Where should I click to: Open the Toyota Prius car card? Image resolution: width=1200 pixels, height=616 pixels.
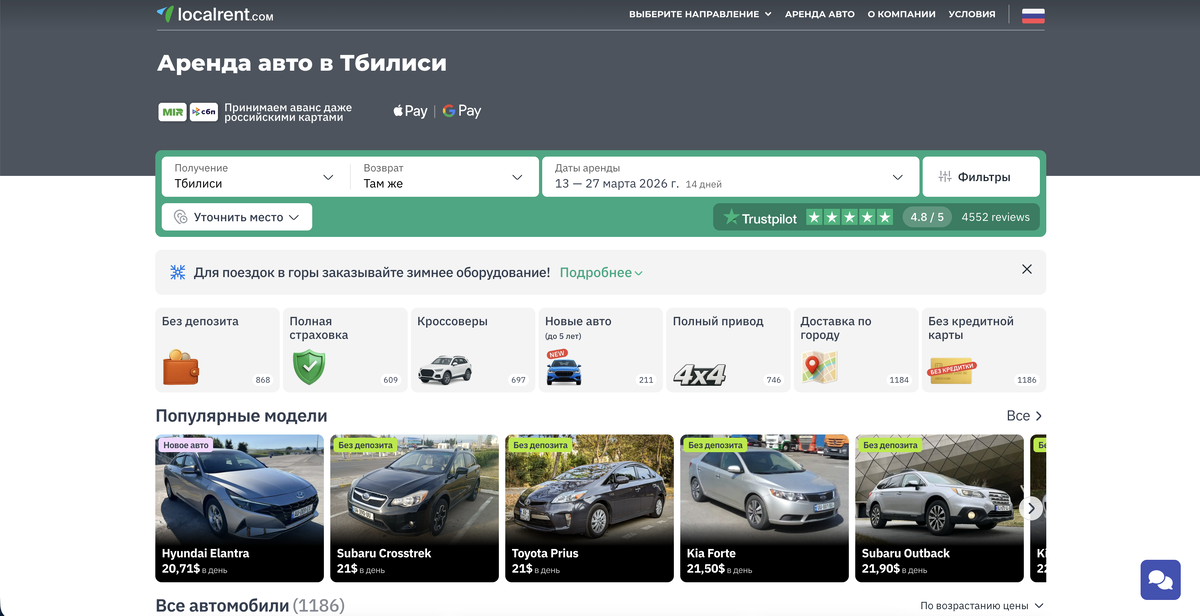589,508
